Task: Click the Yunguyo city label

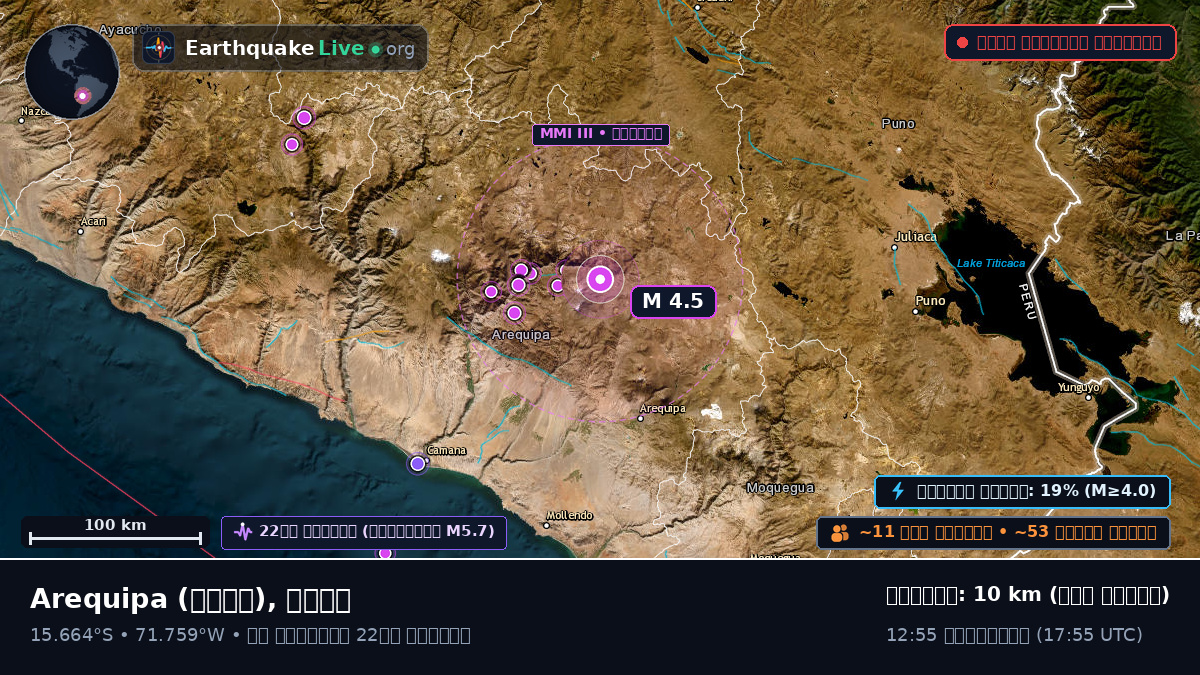Action: pos(1078,387)
